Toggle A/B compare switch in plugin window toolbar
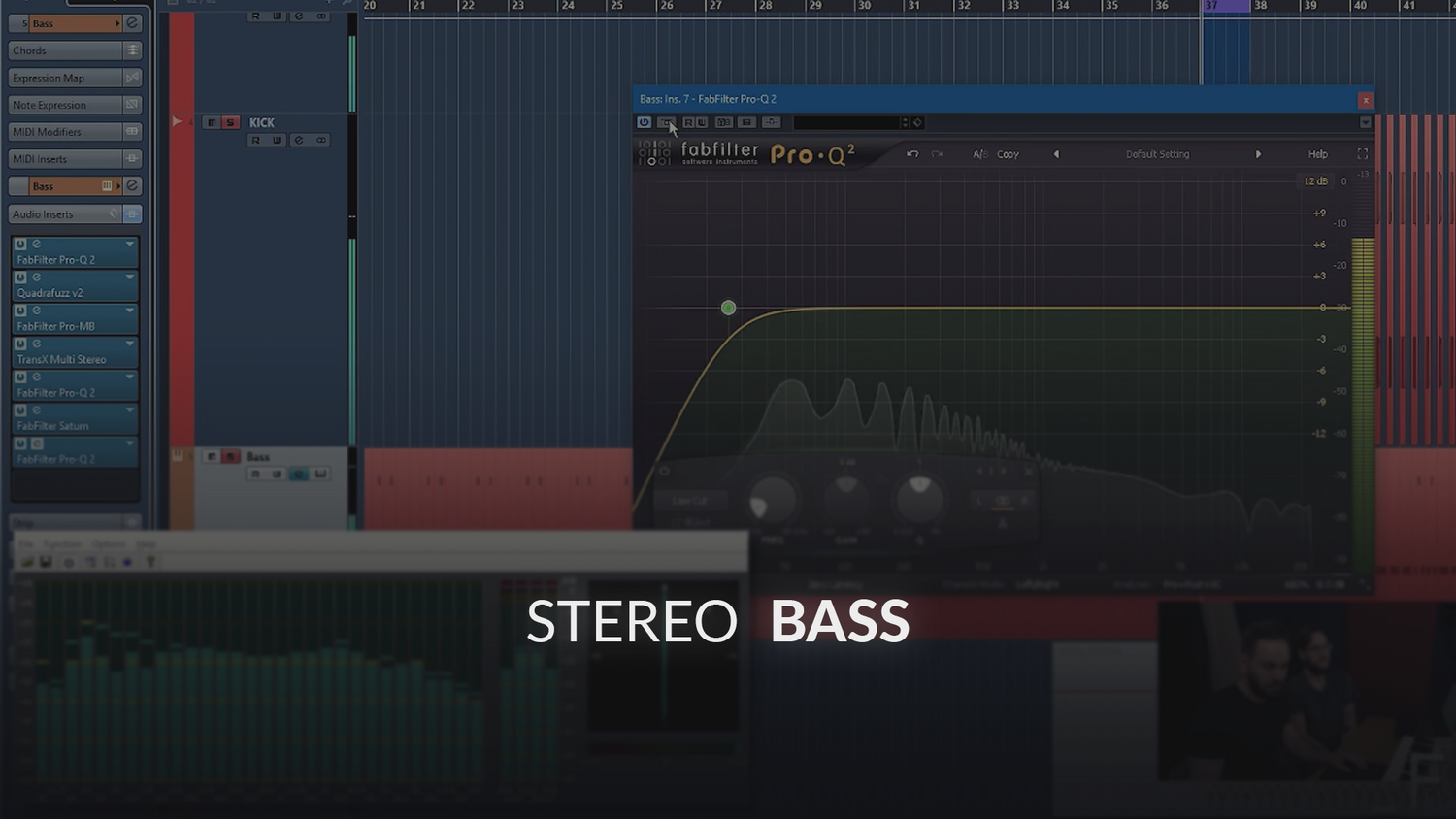 724,122
